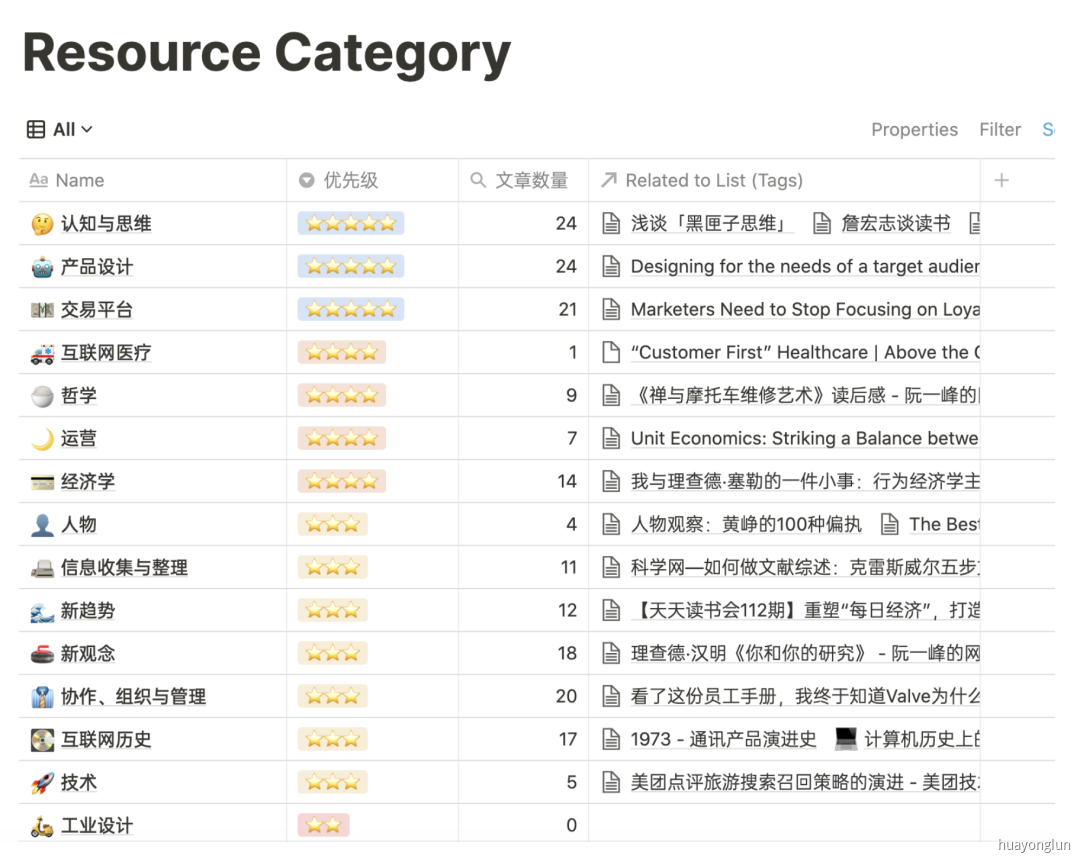The width and height of the screenshot is (1080, 862).
Task: Open the 认知与思维 page
Action: 106,224
